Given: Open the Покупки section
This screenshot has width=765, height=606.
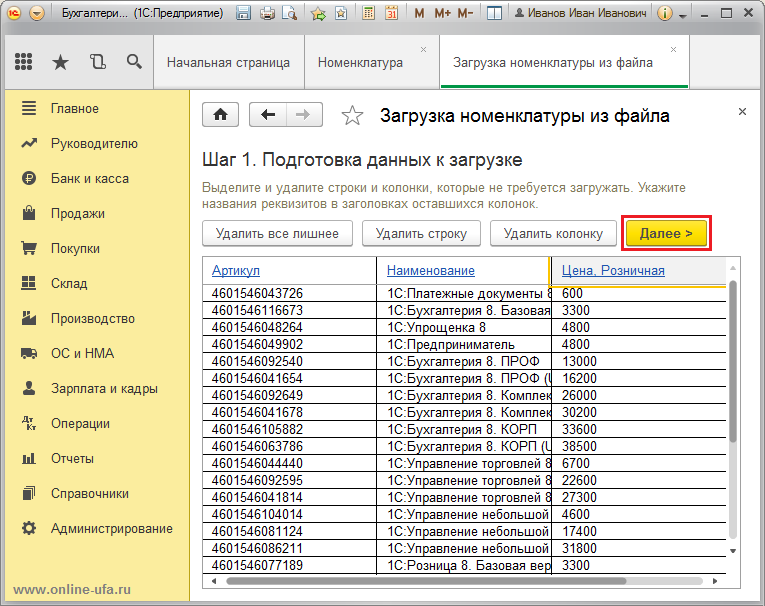Looking at the screenshot, I should pos(98,248).
